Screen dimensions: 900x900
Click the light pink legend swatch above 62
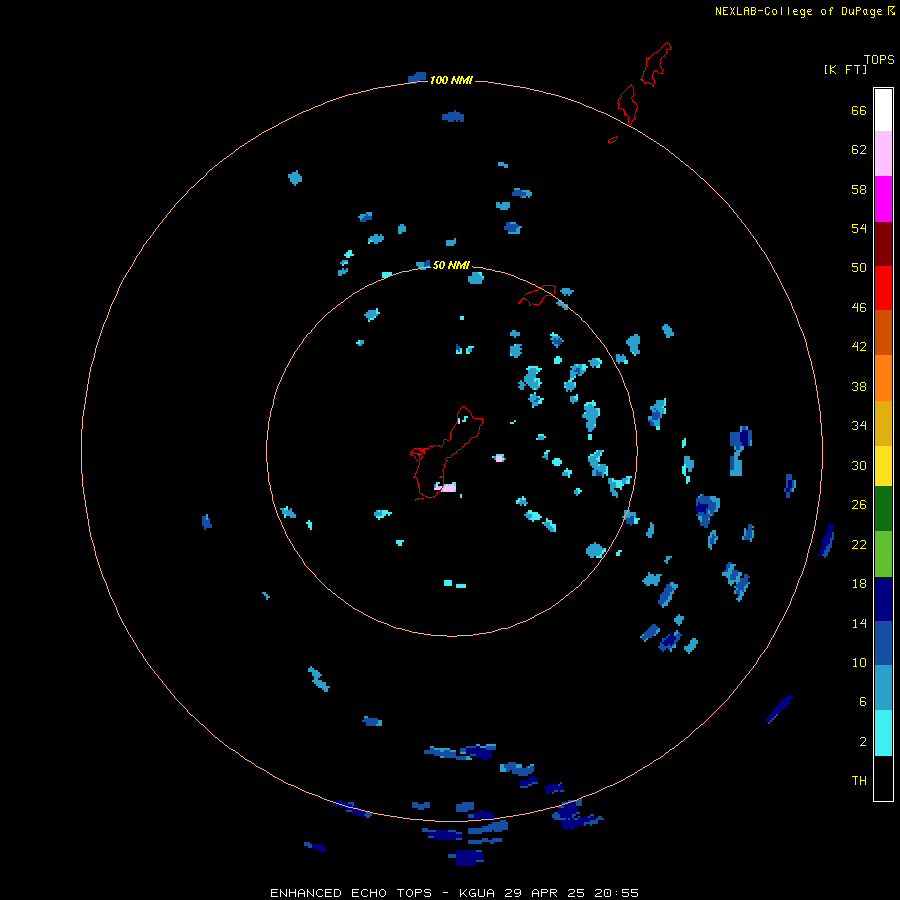(x=883, y=154)
